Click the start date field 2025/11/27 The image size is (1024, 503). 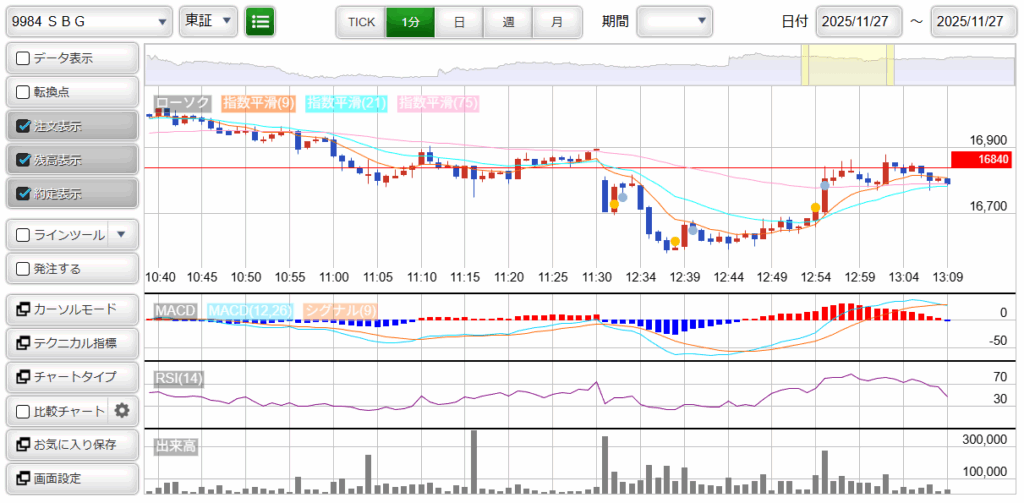point(859,21)
